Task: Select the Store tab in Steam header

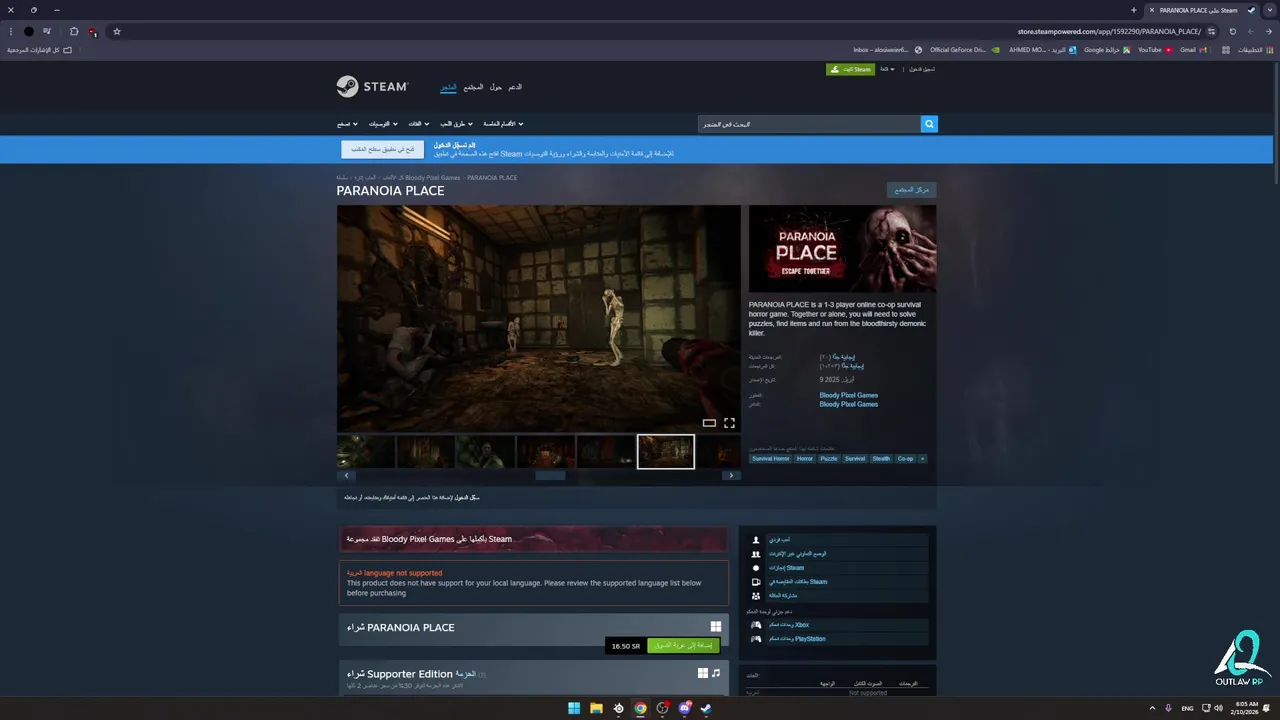Action: coord(448,87)
